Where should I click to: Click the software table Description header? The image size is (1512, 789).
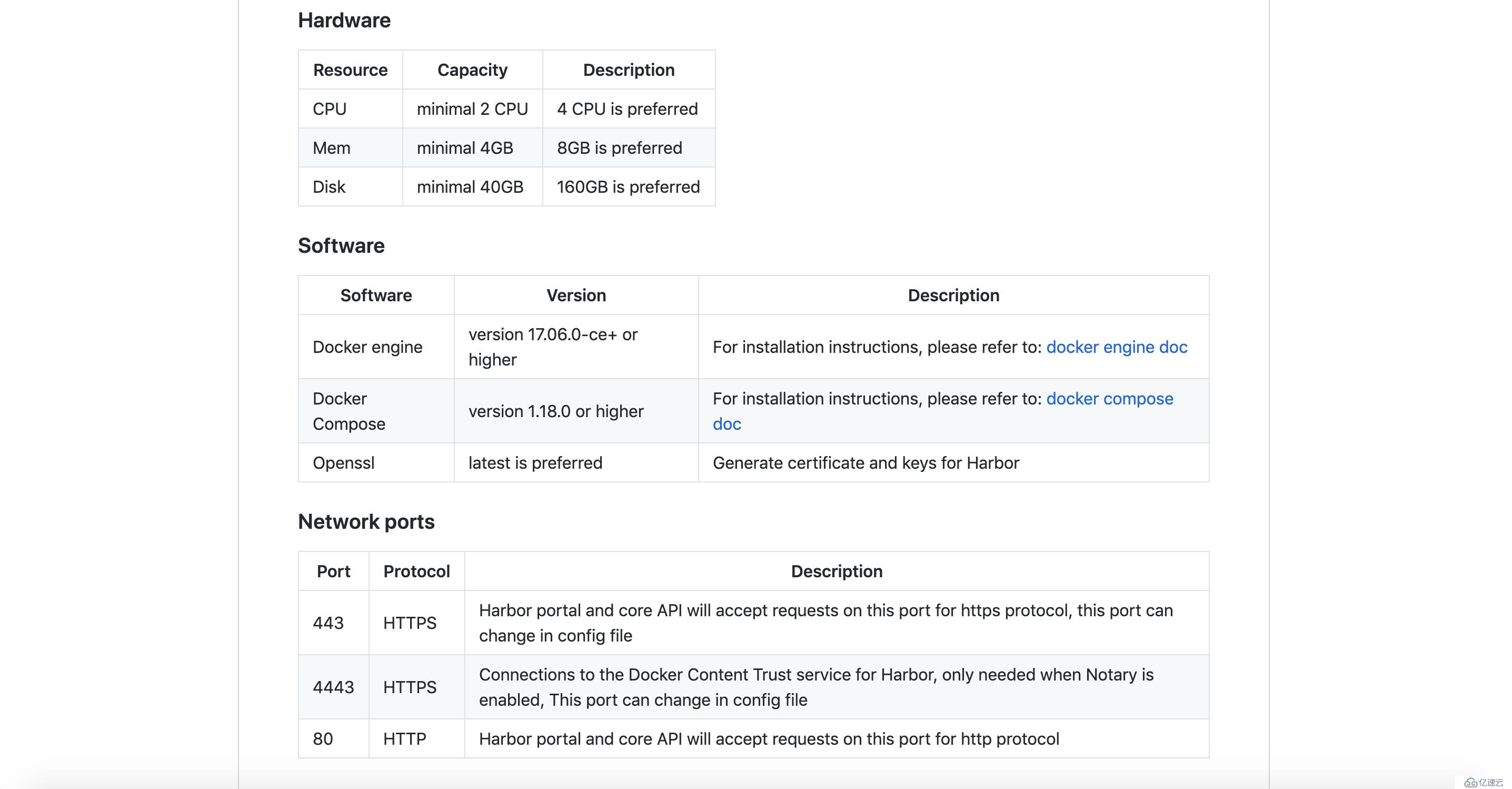coord(954,295)
